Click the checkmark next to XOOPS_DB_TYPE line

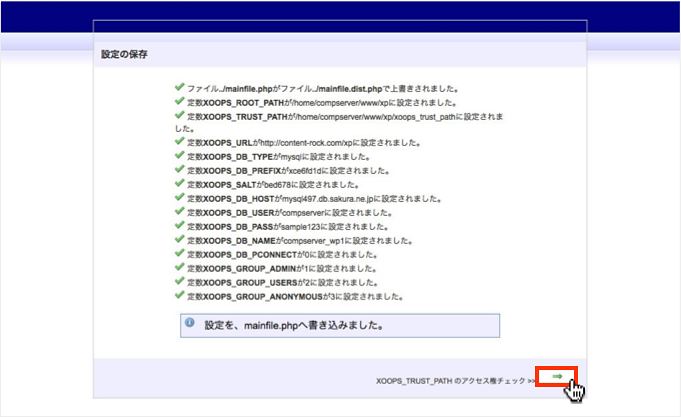click(179, 155)
